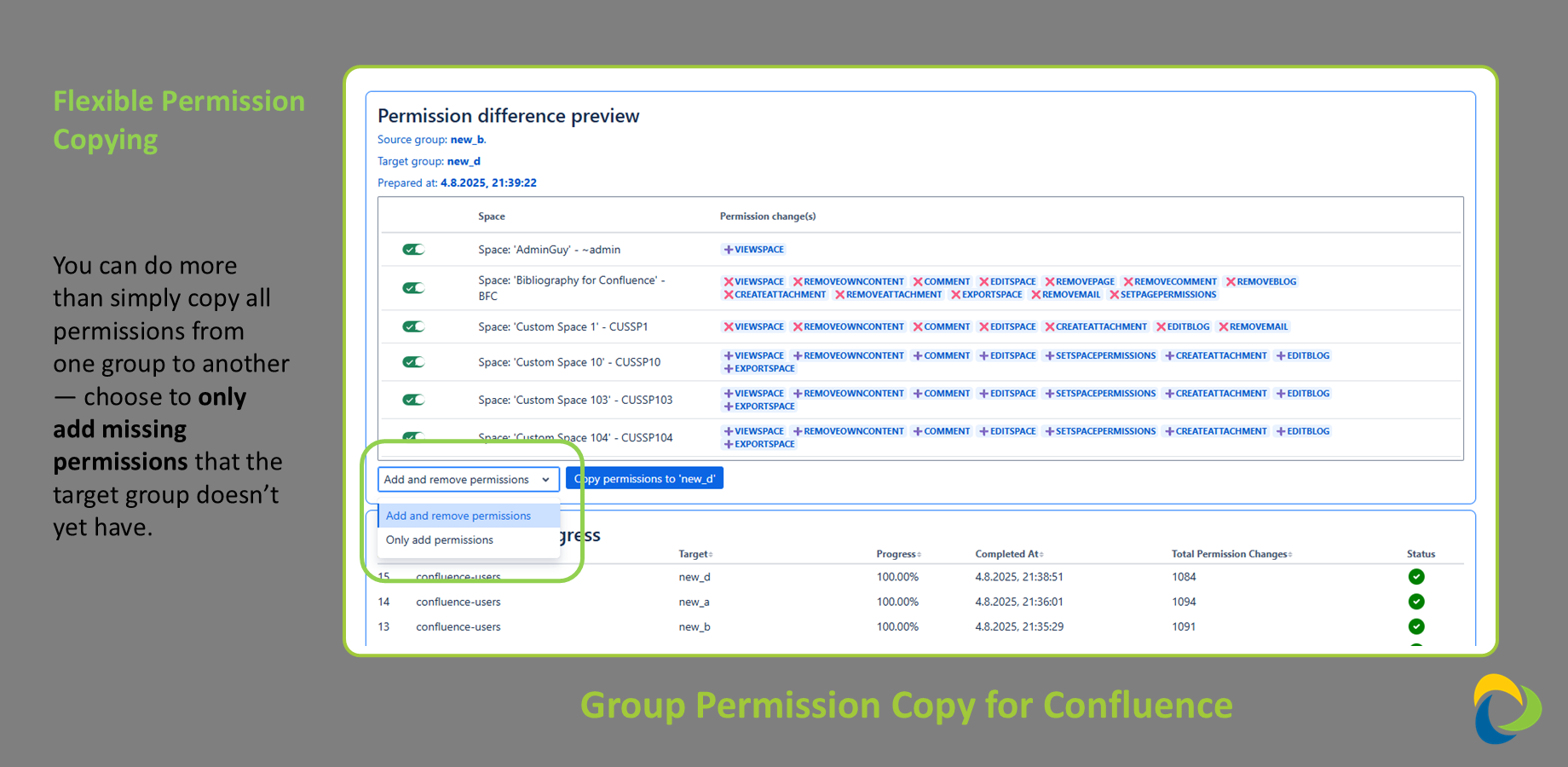Toggle off the 'Custom Space 1' row switch
This screenshot has height=767, width=1568.
pyautogui.click(x=413, y=326)
